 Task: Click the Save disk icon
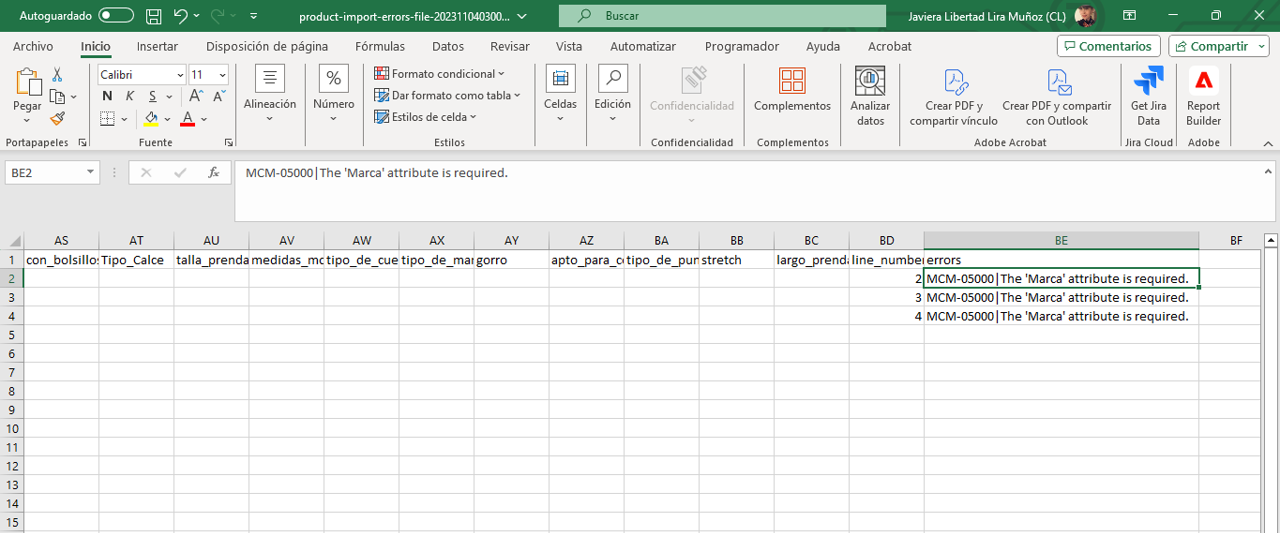coord(153,17)
